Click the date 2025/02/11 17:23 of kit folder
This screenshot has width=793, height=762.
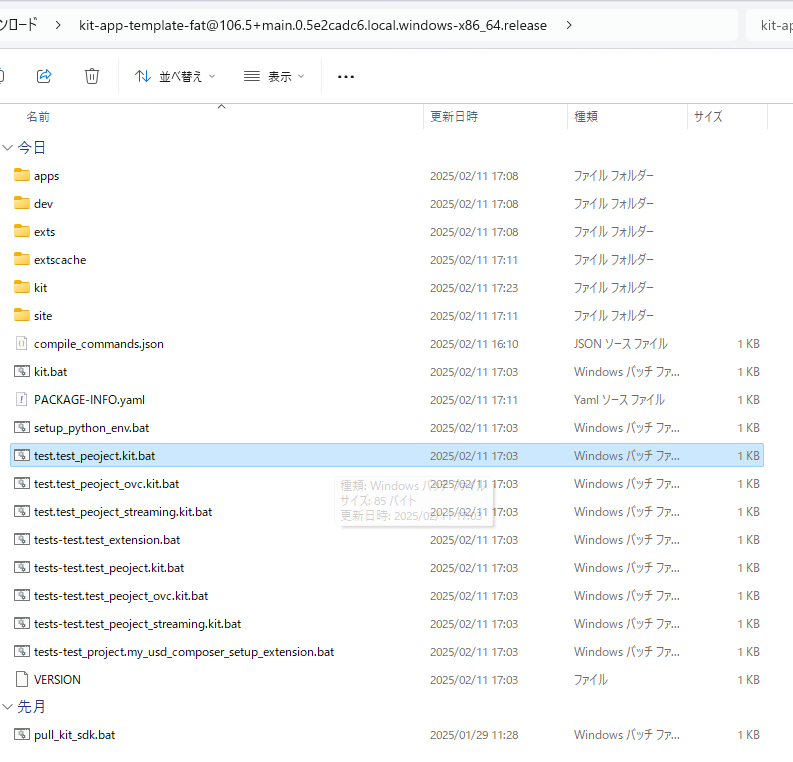474,288
